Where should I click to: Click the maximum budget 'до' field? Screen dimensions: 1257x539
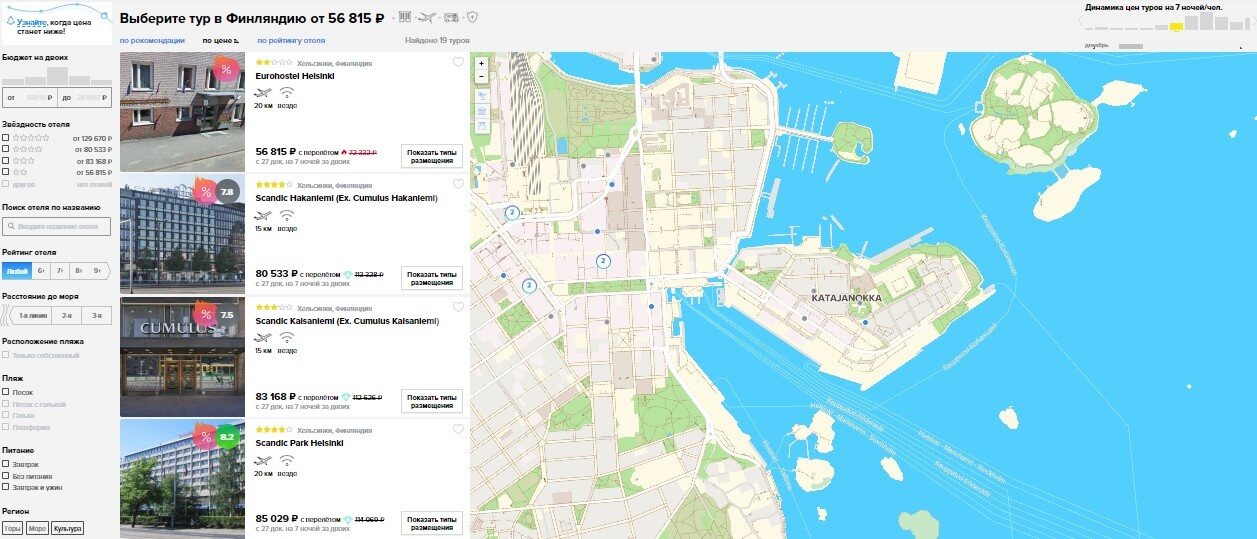pos(84,97)
